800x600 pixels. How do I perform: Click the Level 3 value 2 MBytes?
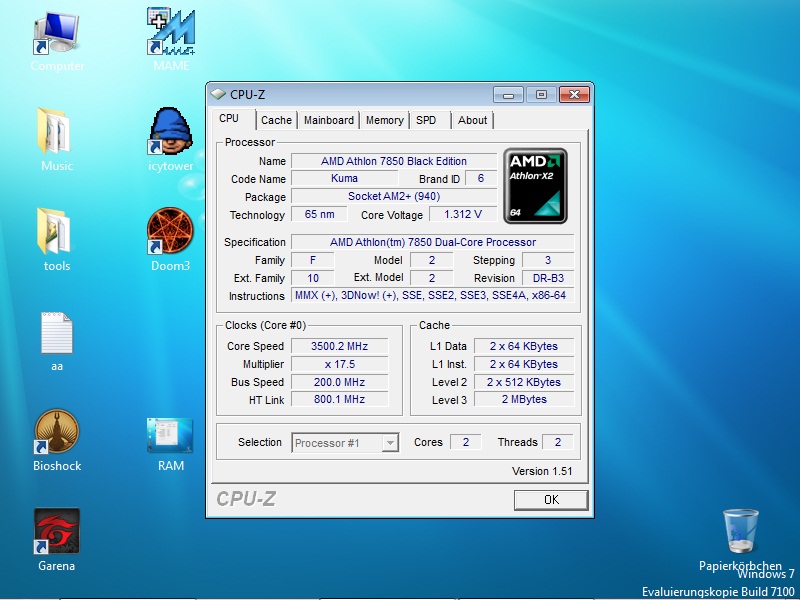tap(524, 399)
